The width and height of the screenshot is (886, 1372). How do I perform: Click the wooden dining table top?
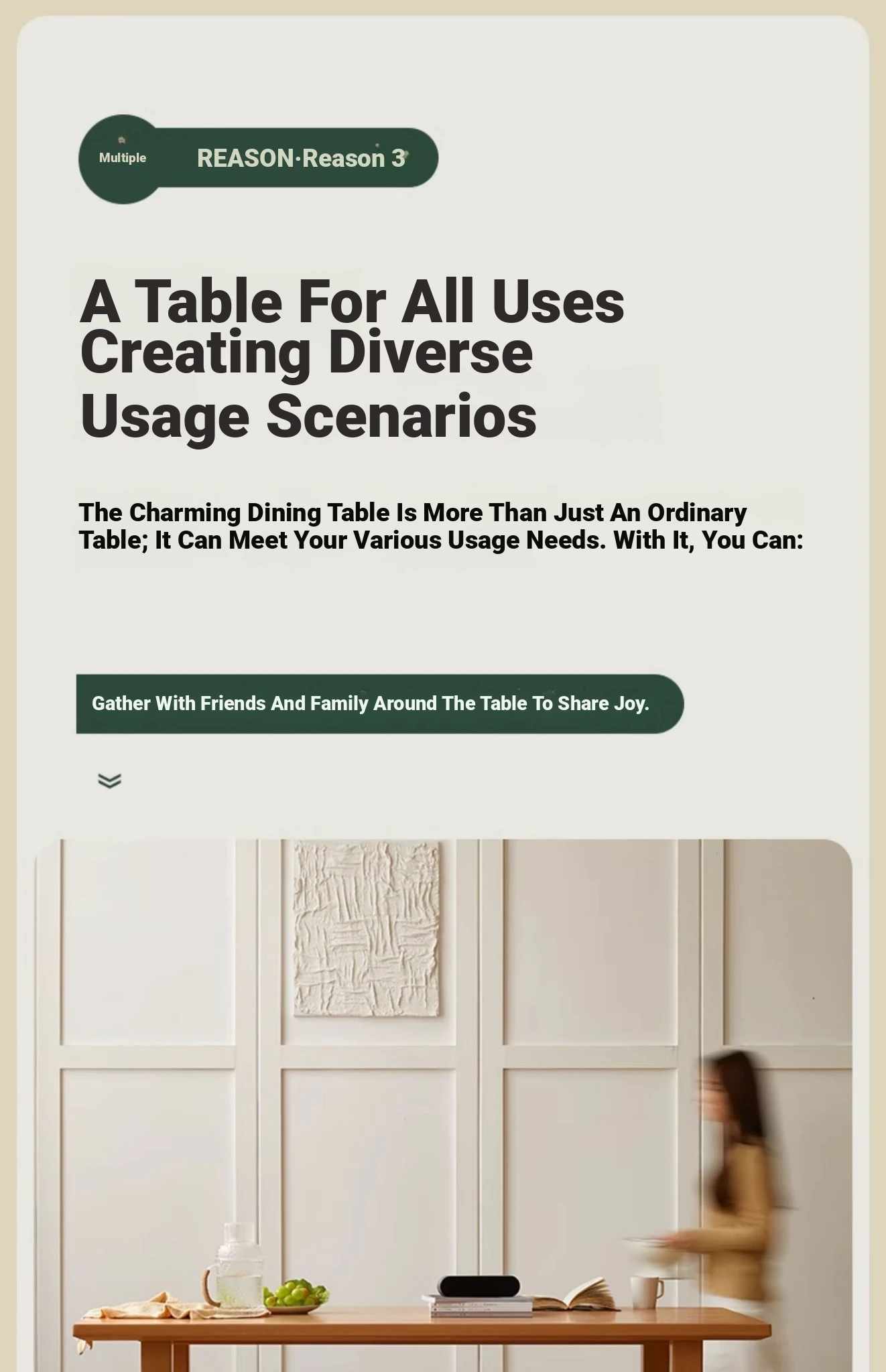422,1322
